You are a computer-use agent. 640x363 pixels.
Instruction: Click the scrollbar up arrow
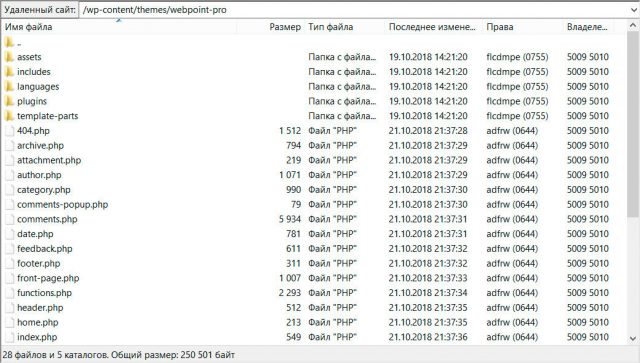pos(633,26)
